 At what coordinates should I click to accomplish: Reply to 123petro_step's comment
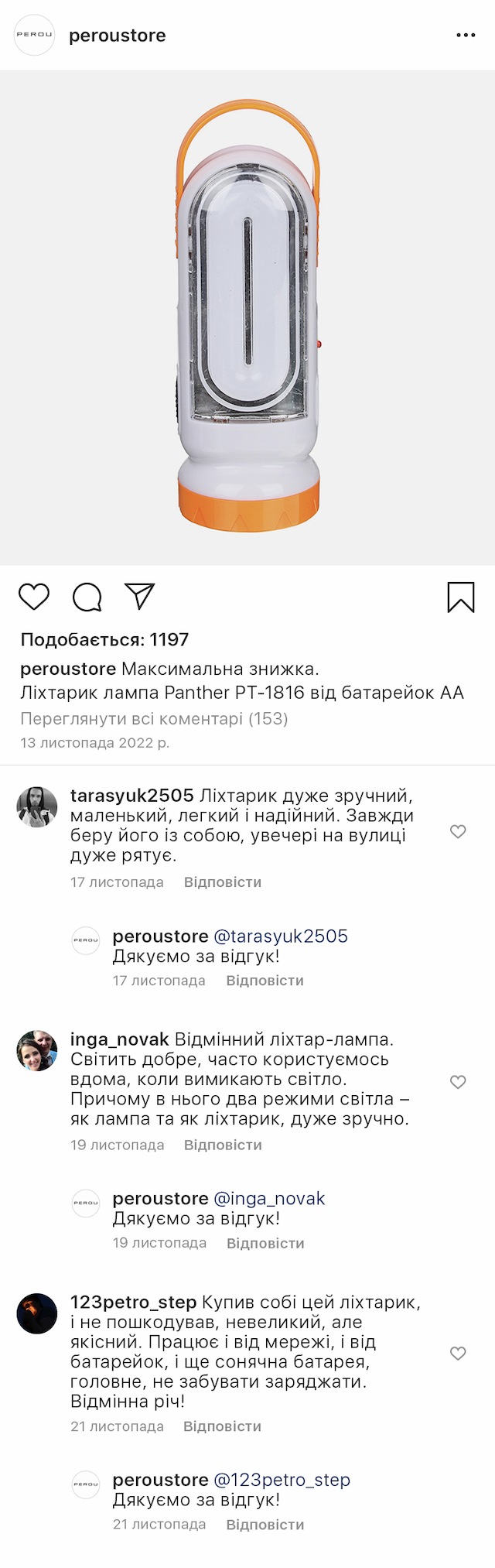pos(222,1426)
